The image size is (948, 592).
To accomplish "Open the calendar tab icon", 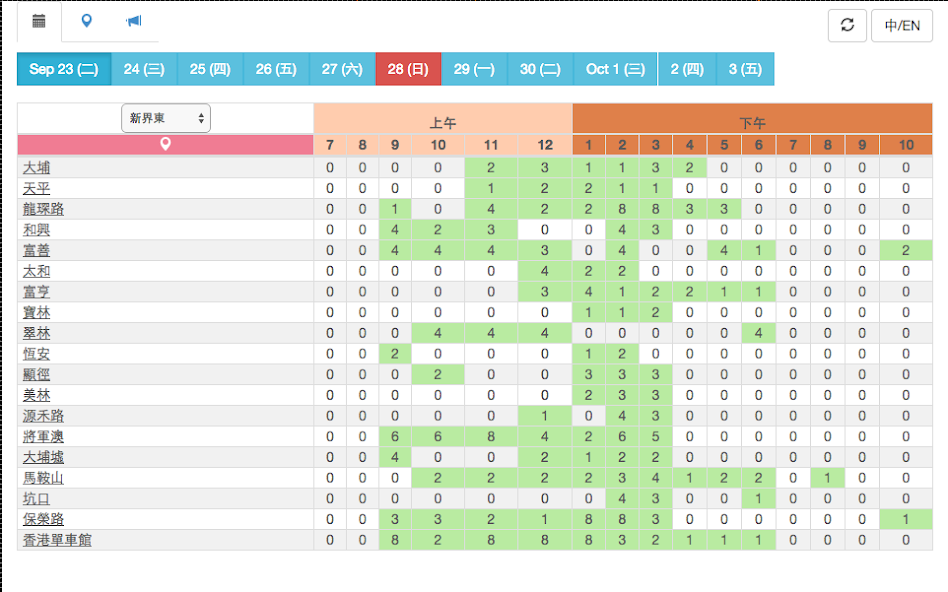I will 39,21.
